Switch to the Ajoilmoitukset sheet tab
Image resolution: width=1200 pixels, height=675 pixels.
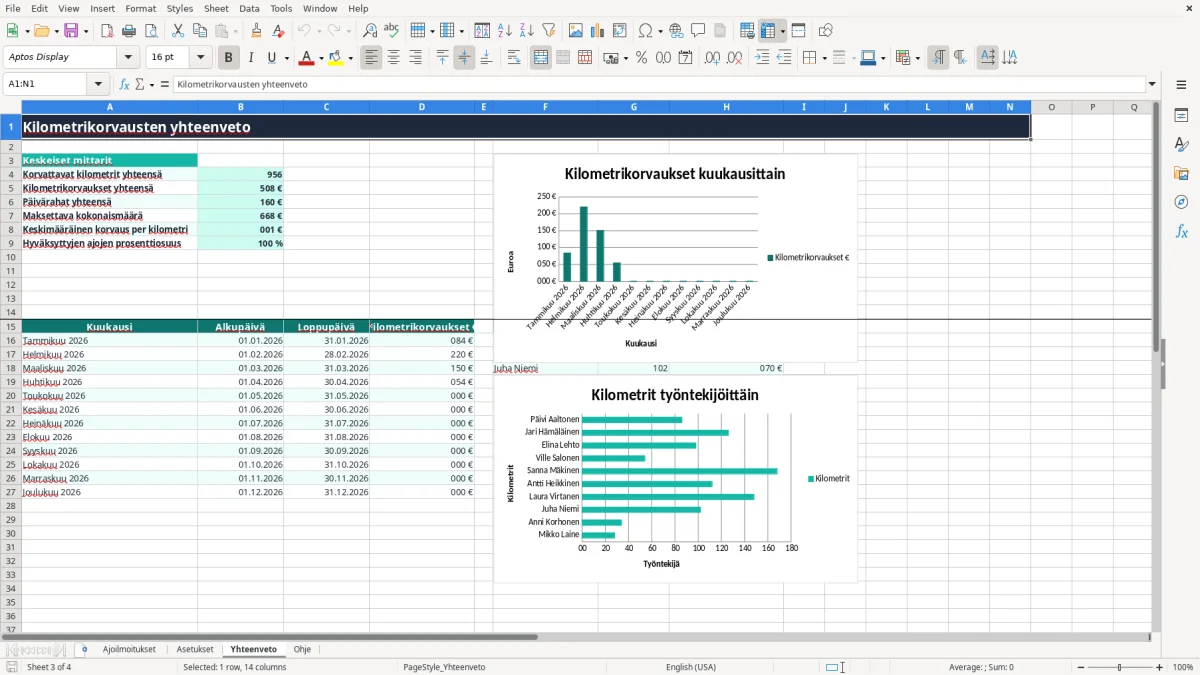tap(129, 649)
